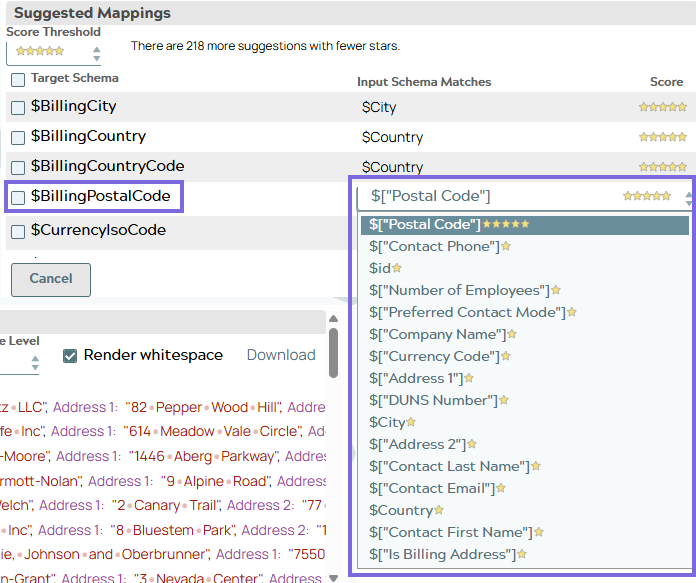Toggle the Target Schema select-all checkbox

(18, 79)
